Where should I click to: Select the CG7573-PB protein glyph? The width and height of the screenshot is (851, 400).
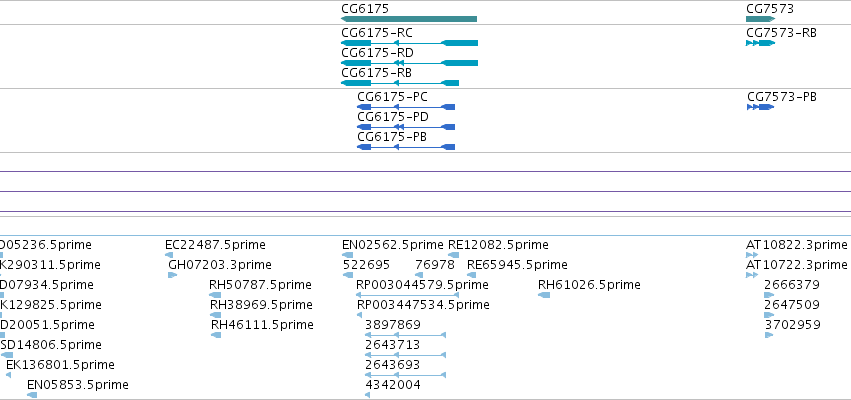point(760,107)
